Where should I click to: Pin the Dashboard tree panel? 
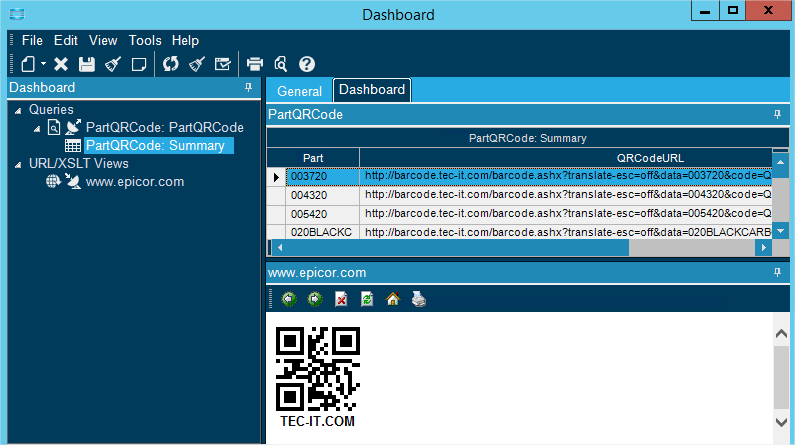click(x=248, y=88)
